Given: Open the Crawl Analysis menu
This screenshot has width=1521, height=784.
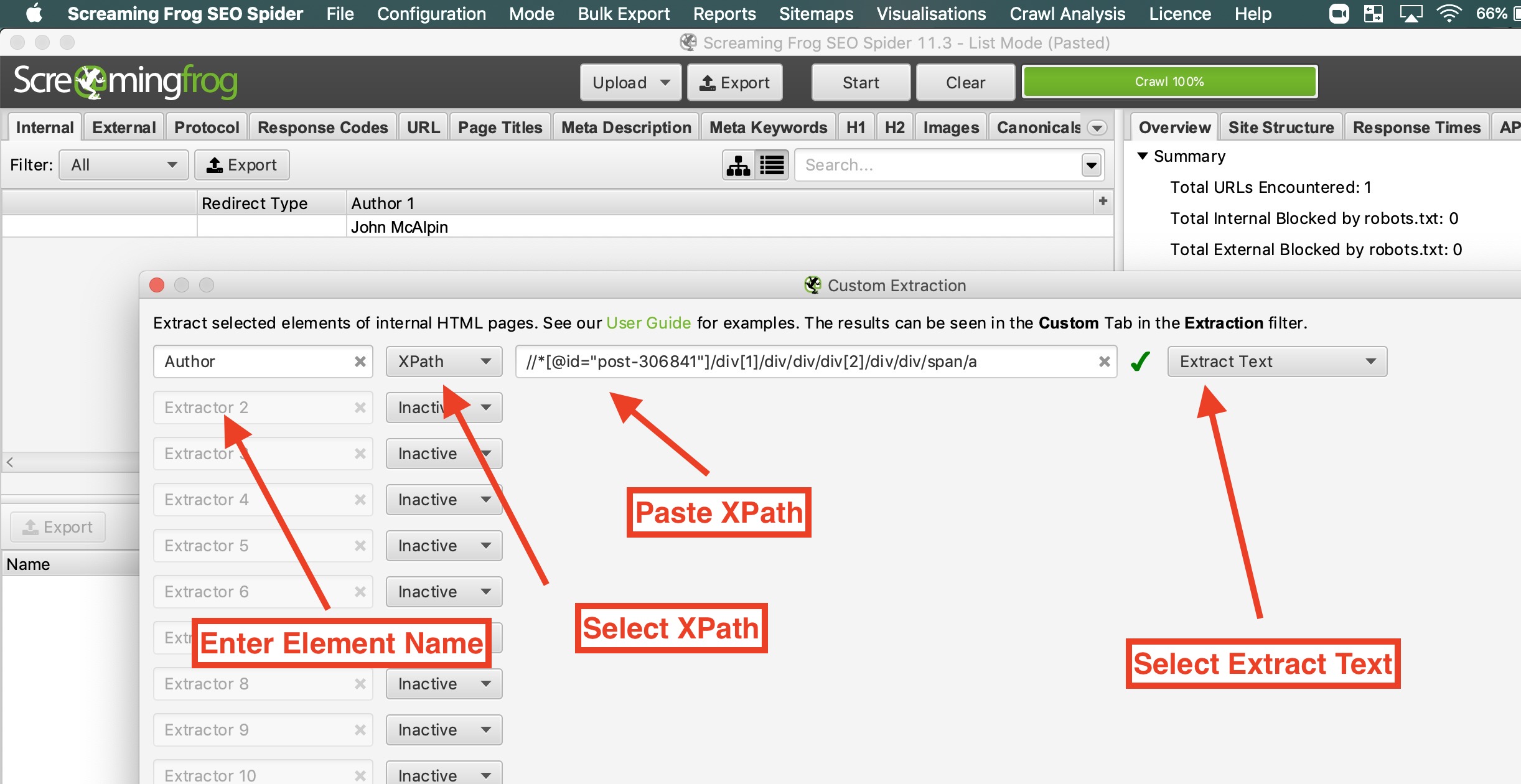Looking at the screenshot, I should point(1067,13).
